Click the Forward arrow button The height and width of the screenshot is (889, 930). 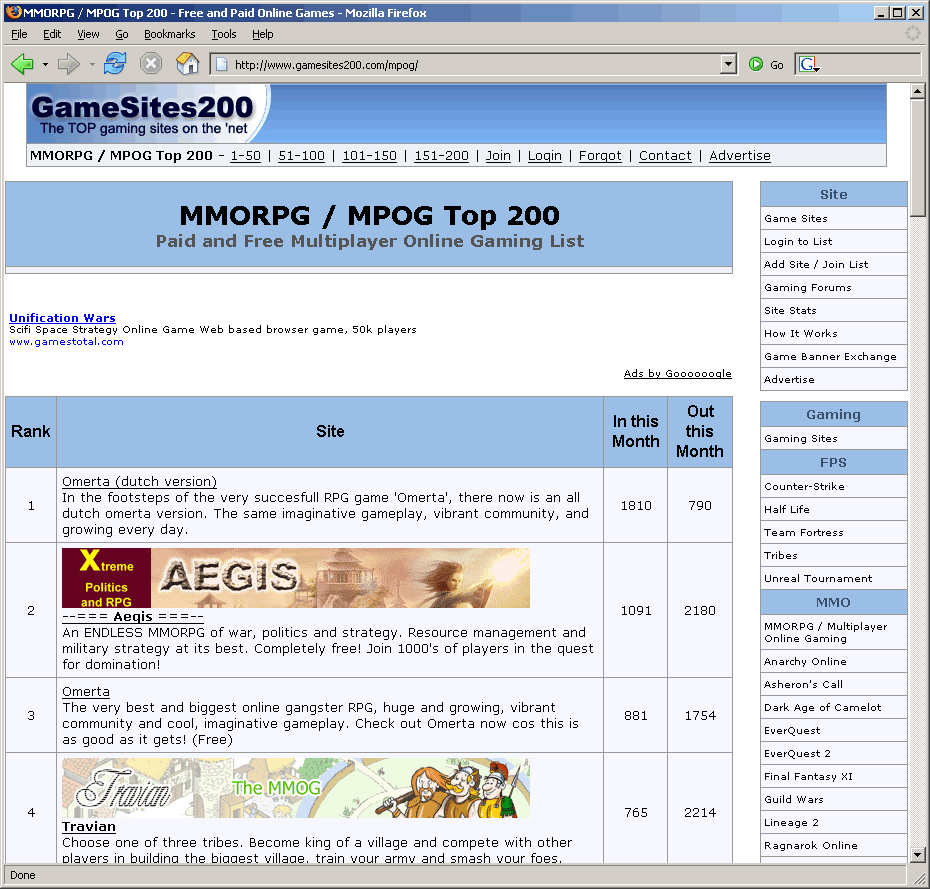pyautogui.click(x=68, y=64)
